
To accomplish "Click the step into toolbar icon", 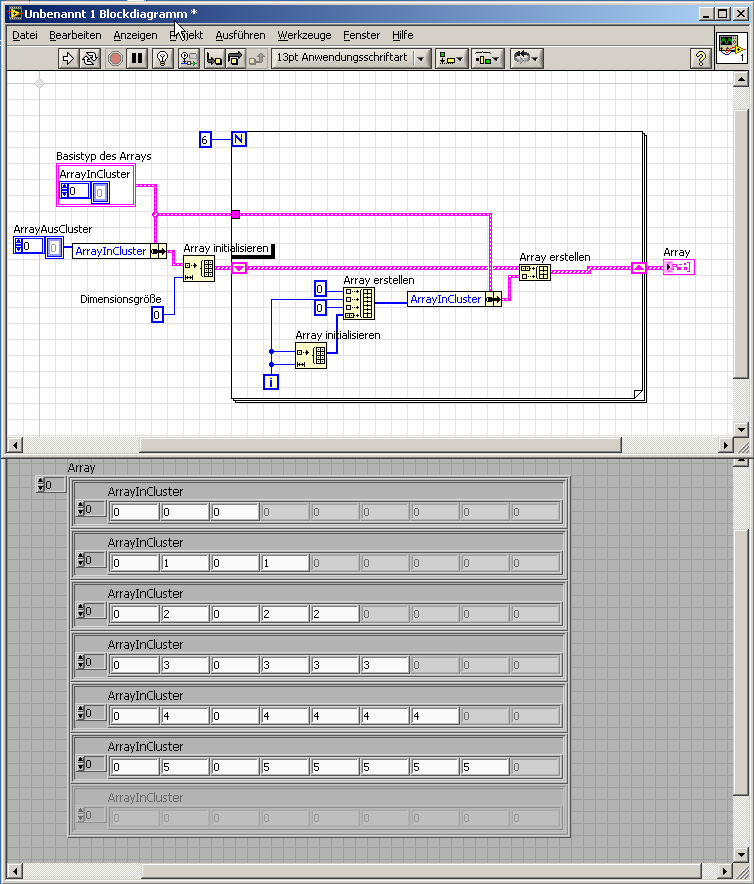I will tap(214, 58).
